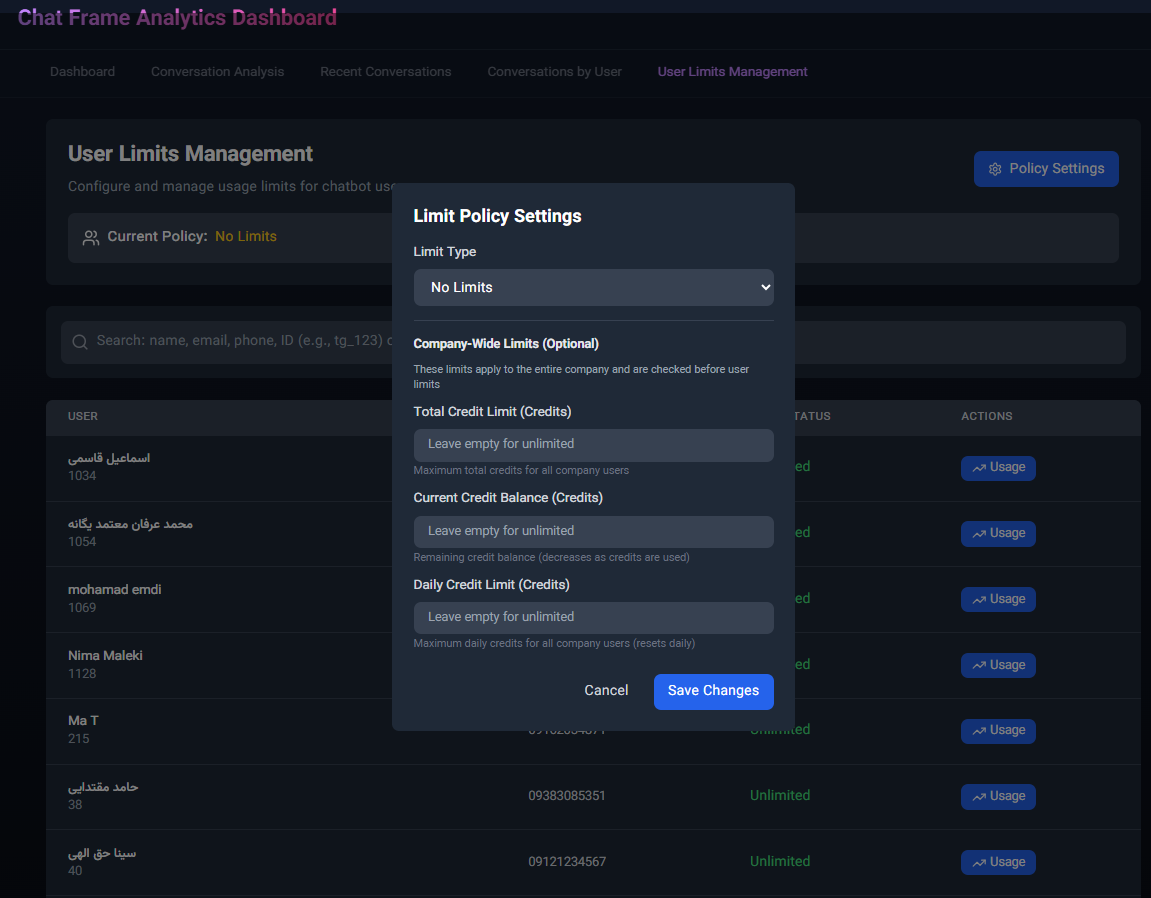The image size is (1151, 898).
Task: Focus the Total Credit Limit field
Action: coord(593,445)
